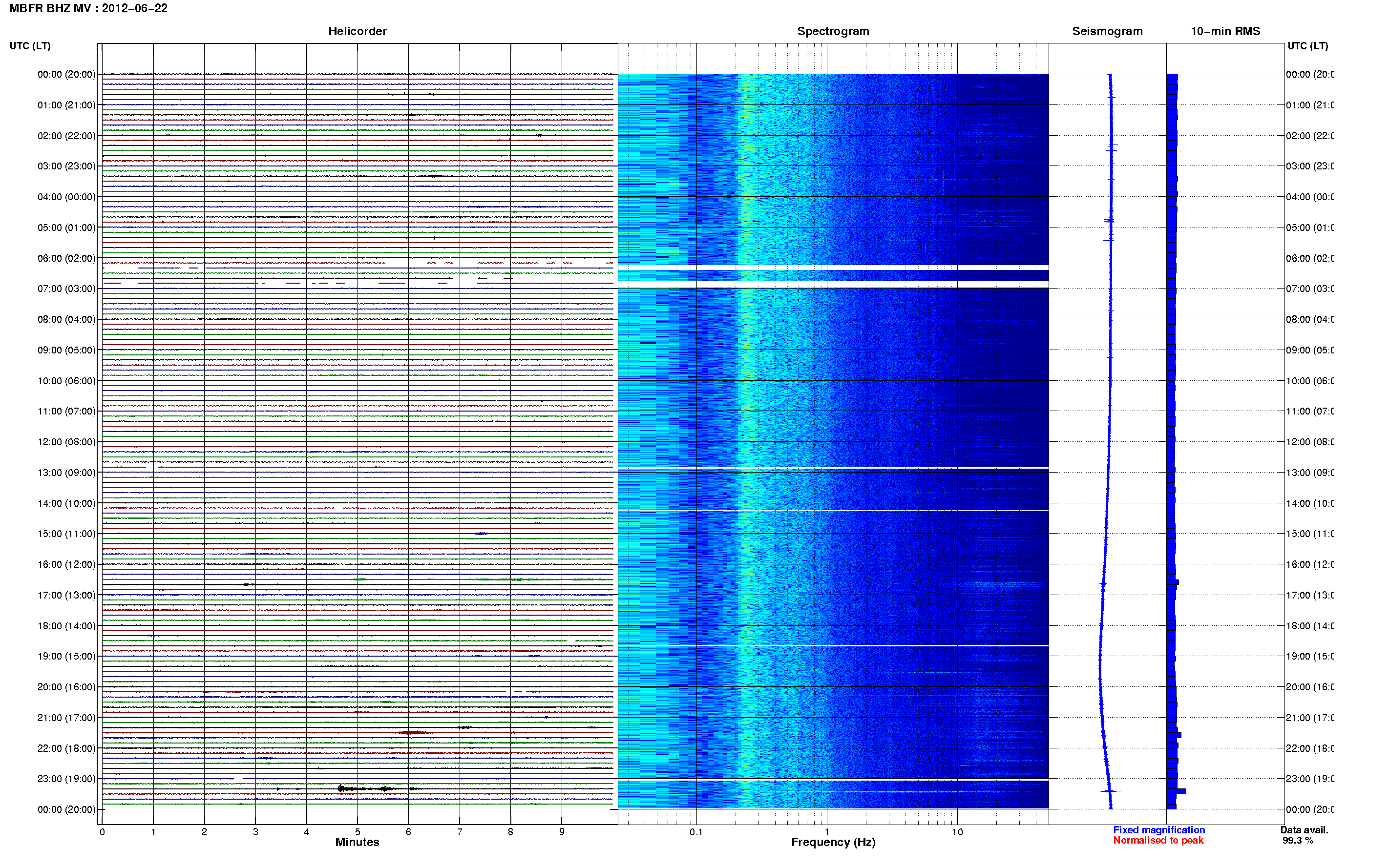This screenshot has width=1389, height=868.
Task: Click the 4 tick on Minutes axis
Action: tap(307, 832)
